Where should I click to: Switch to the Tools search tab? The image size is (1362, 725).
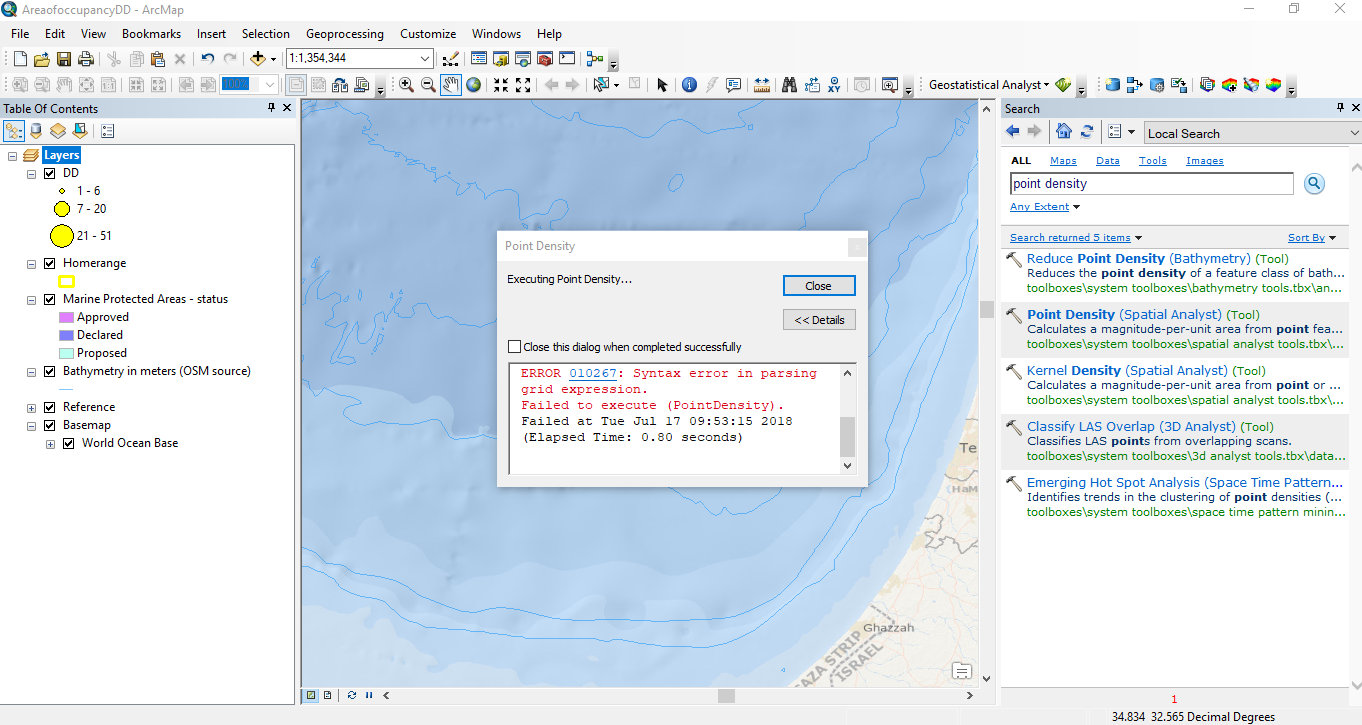click(1152, 161)
